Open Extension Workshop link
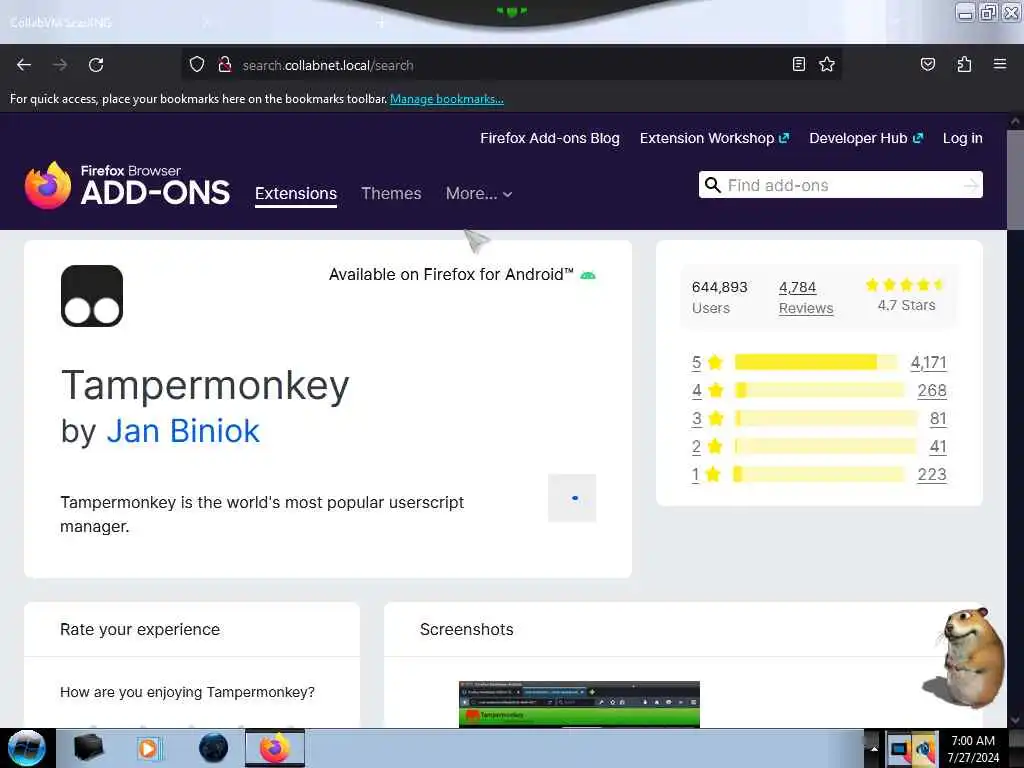The image size is (1024, 768). tap(714, 138)
